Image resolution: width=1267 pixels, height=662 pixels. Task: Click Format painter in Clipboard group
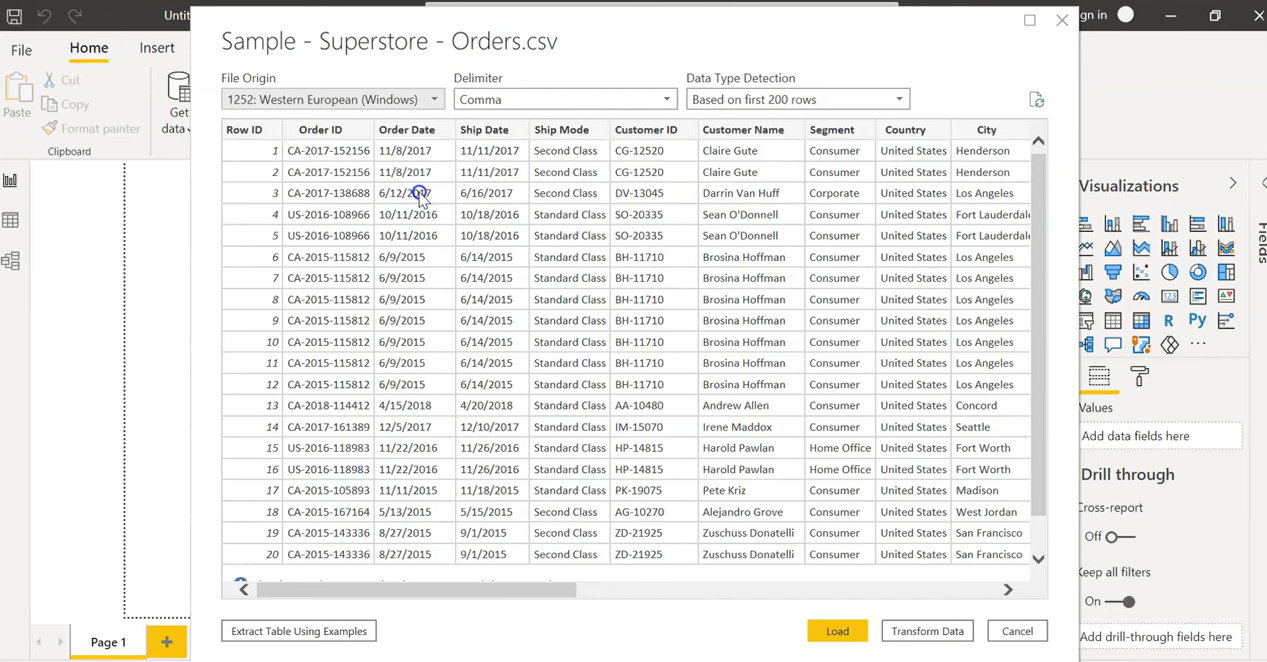pos(91,128)
